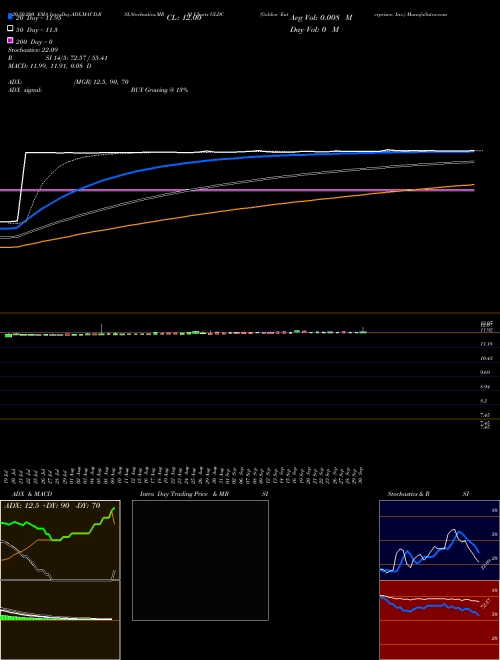The height and width of the screenshot is (660, 500).
Task: Click the orange moving average curve
Action: [x=237, y=210]
